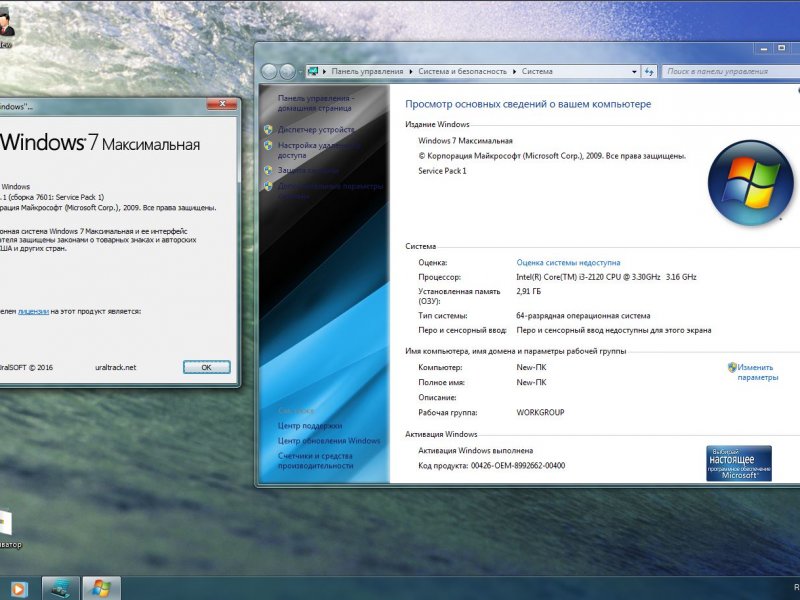800x600 pixels.
Task: Click the installed memory value 2,91 ГБ
Action: click(x=529, y=291)
